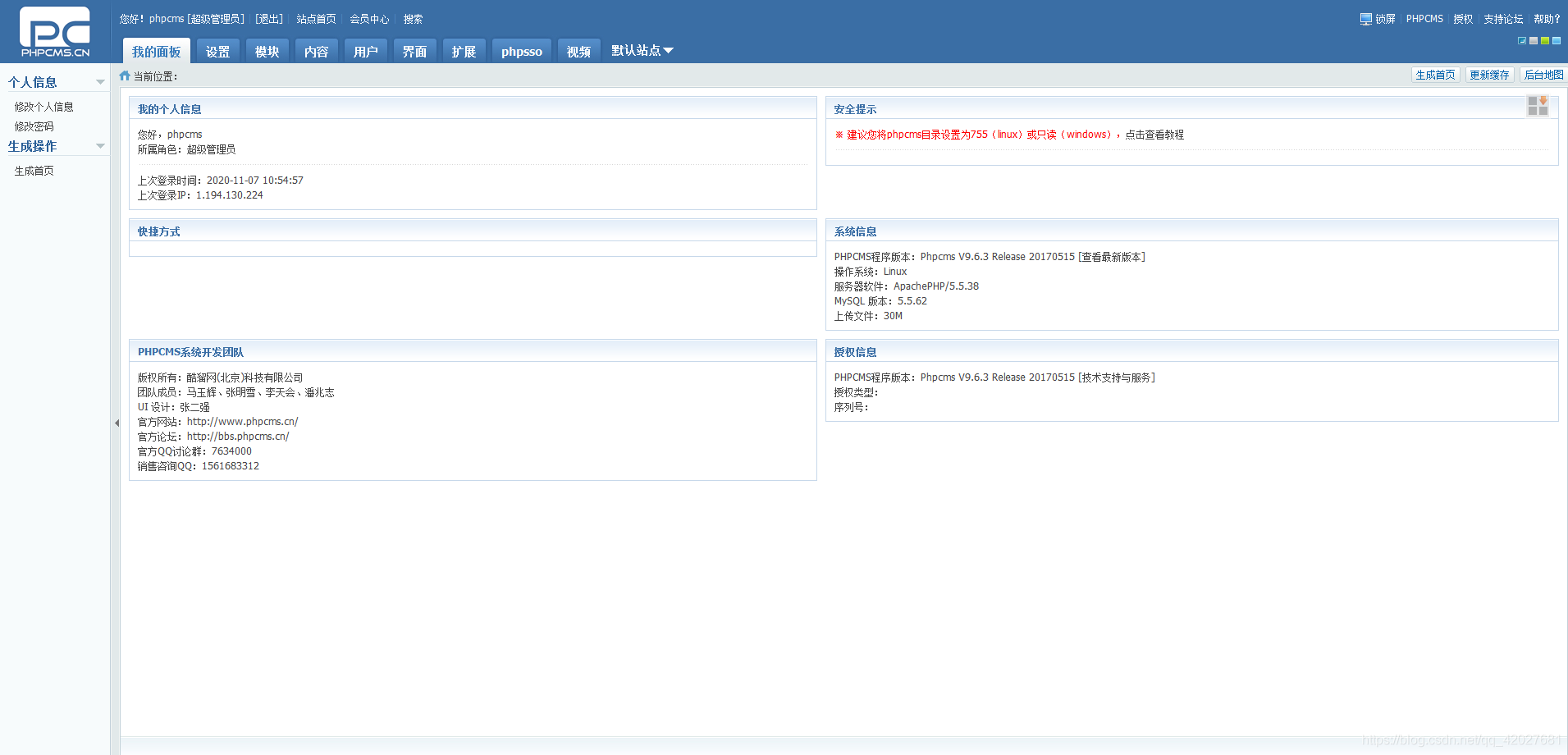Viewport: 1568px width, 755px height.
Task: Open the 界面 tab
Action: [415, 51]
